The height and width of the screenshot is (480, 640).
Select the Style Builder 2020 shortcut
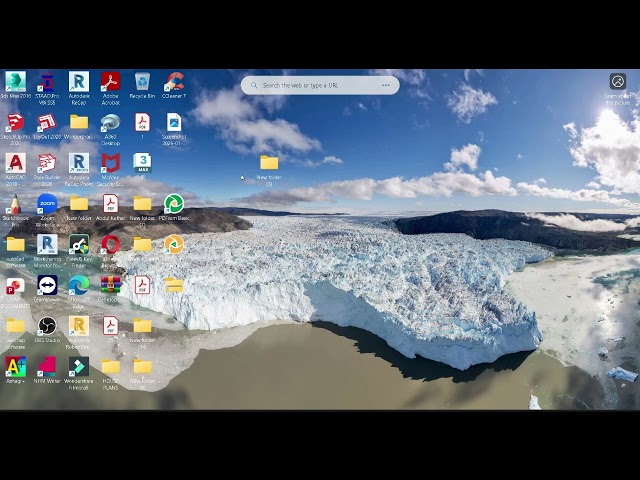point(47,163)
